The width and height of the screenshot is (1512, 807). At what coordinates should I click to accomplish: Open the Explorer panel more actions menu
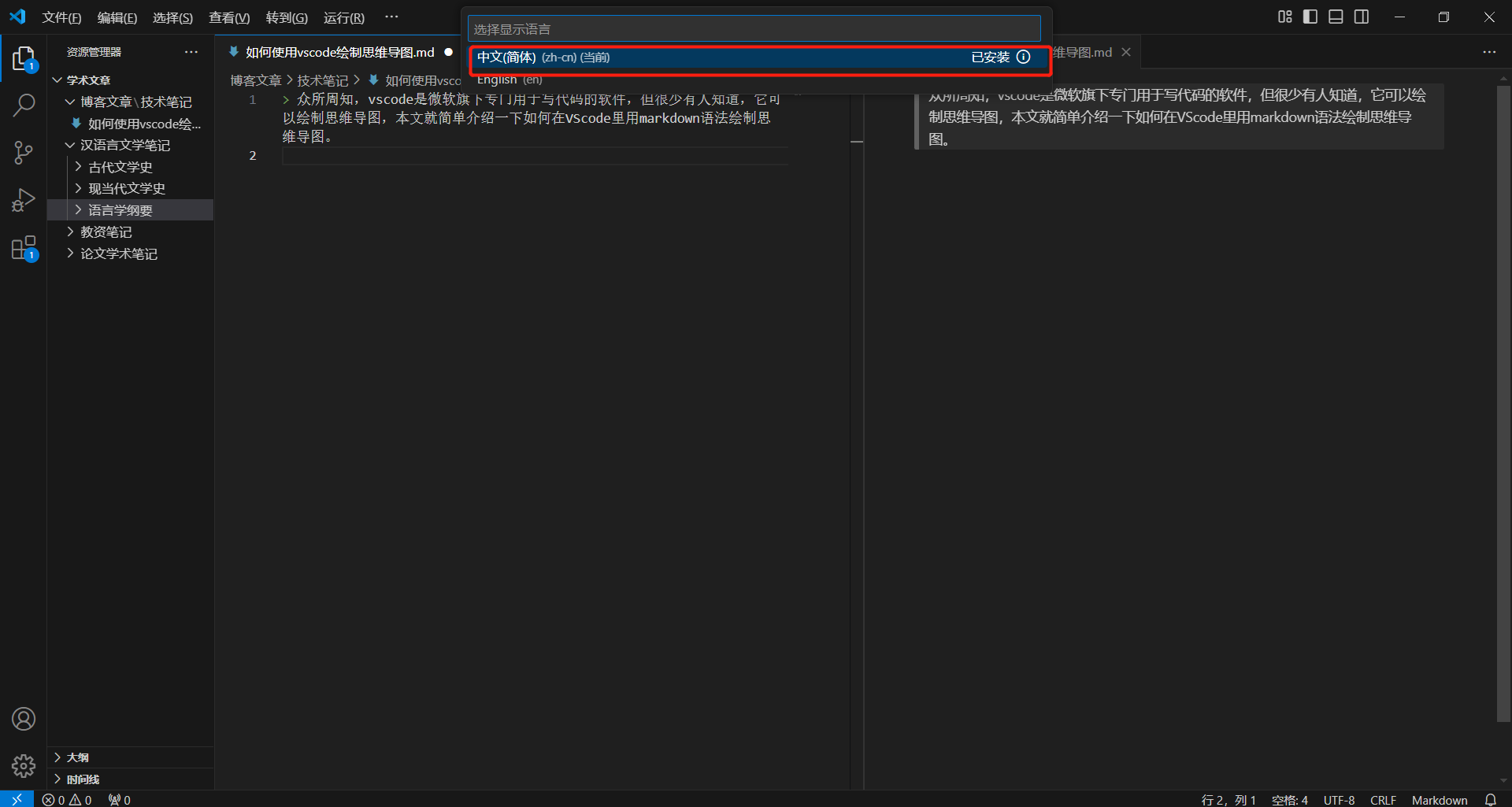click(191, 52)
